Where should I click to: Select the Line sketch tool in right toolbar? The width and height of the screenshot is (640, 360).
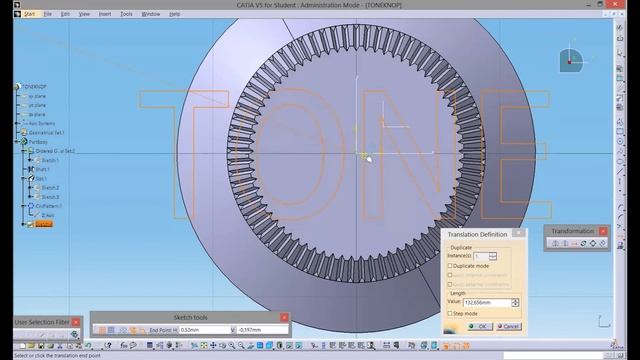point(620,171)
